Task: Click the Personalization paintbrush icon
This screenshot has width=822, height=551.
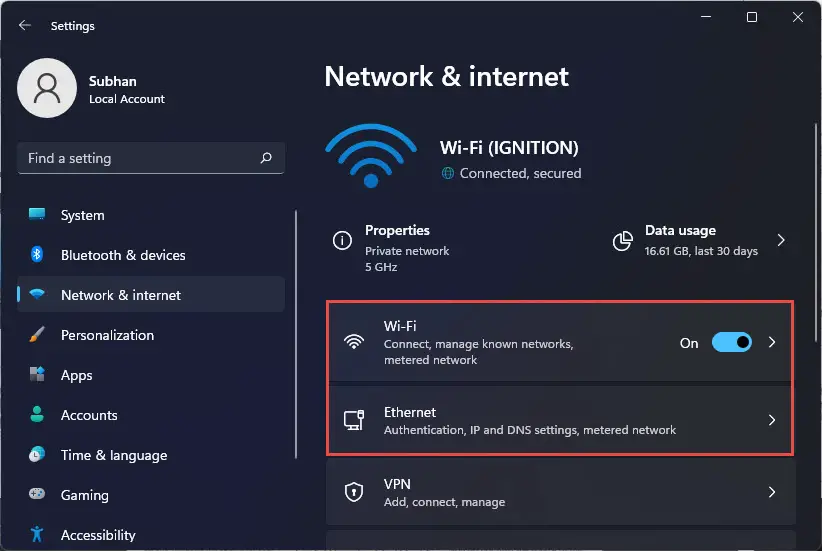Action: click(x=37, y=334)
